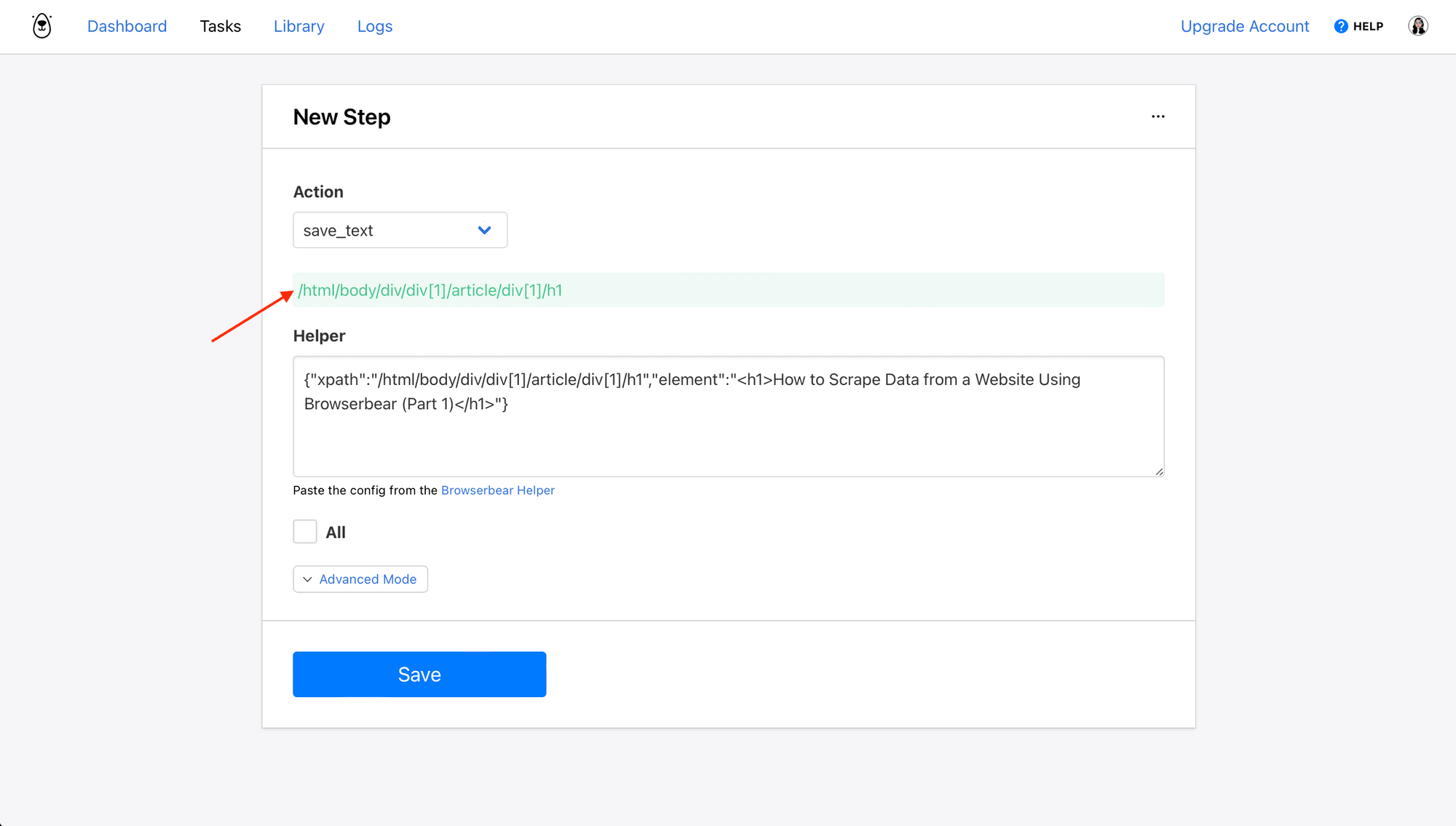Click the Browserbear bear logo
This screenshot has height=826, width=1456.
tap(41, 25)
